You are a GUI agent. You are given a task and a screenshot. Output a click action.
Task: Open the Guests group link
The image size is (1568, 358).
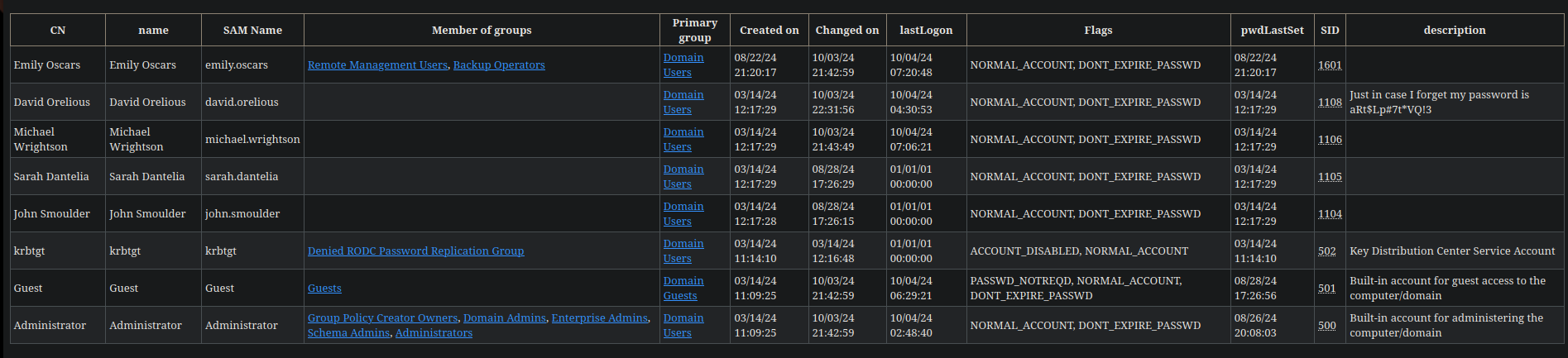click(x=324, y=289)
